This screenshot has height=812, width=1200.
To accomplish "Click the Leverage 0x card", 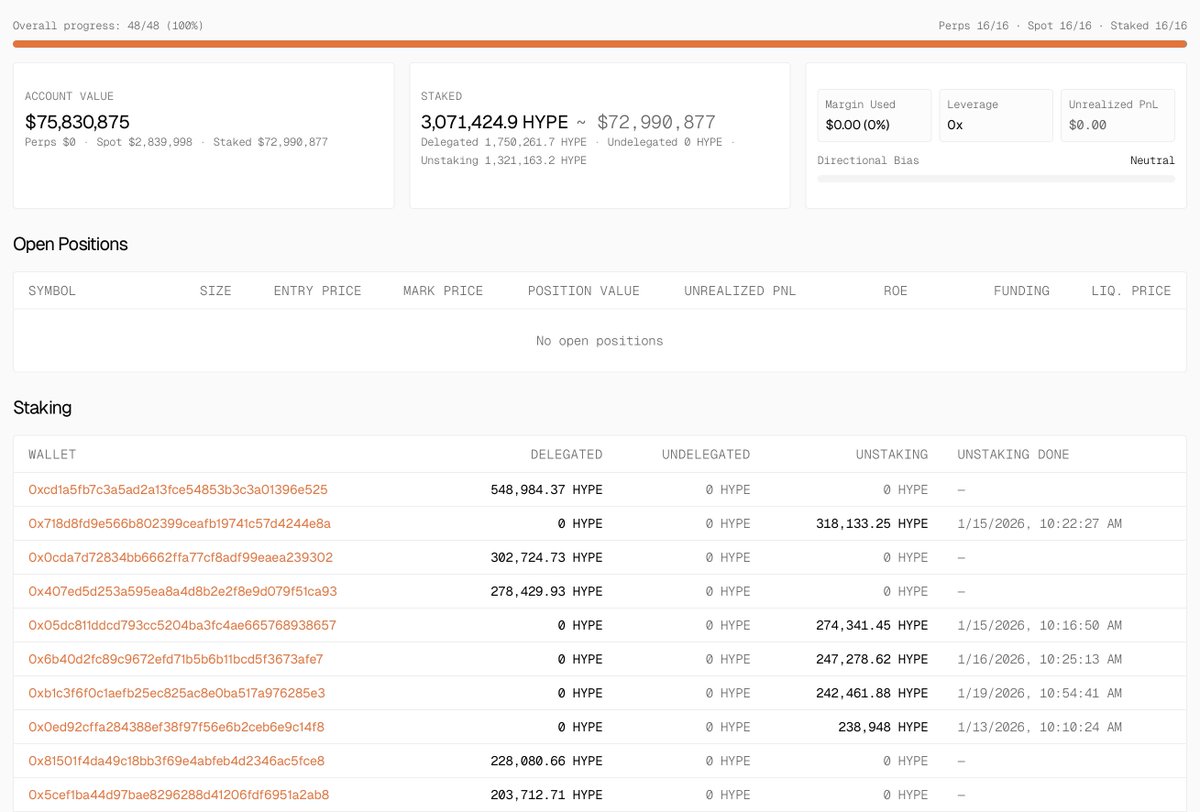I will (996, 115).
